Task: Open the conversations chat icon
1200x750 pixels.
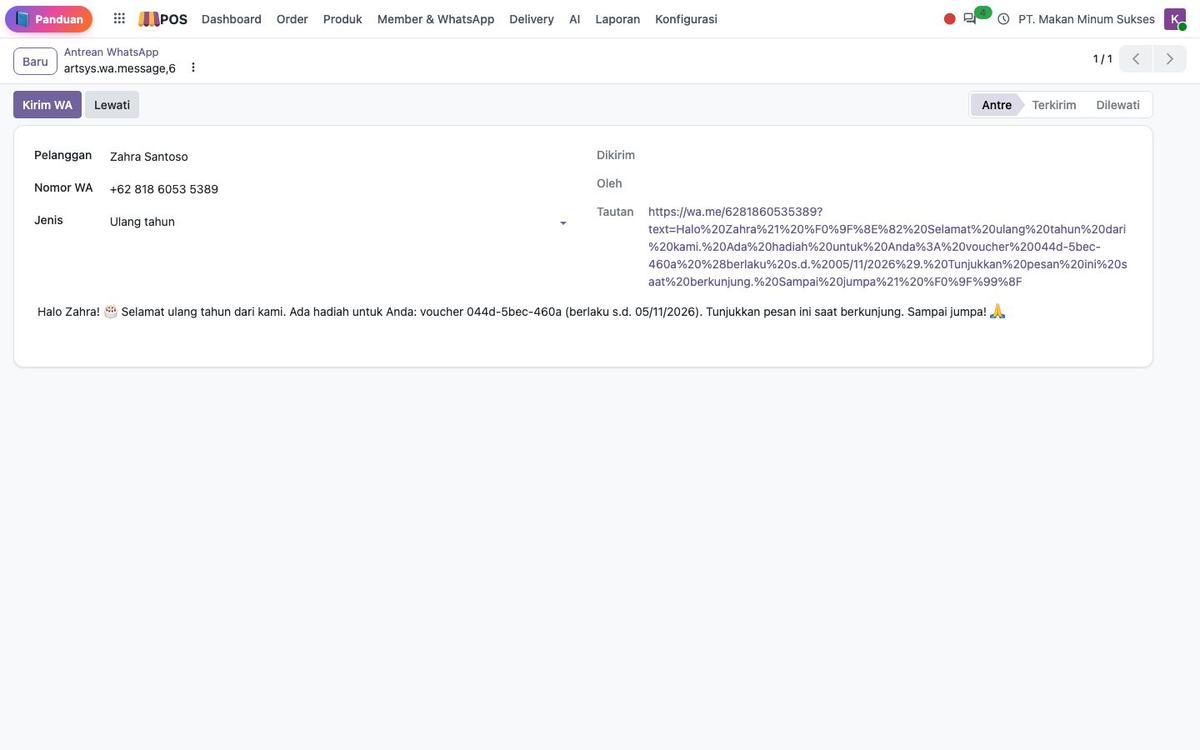Action: (x=970, y=19)
